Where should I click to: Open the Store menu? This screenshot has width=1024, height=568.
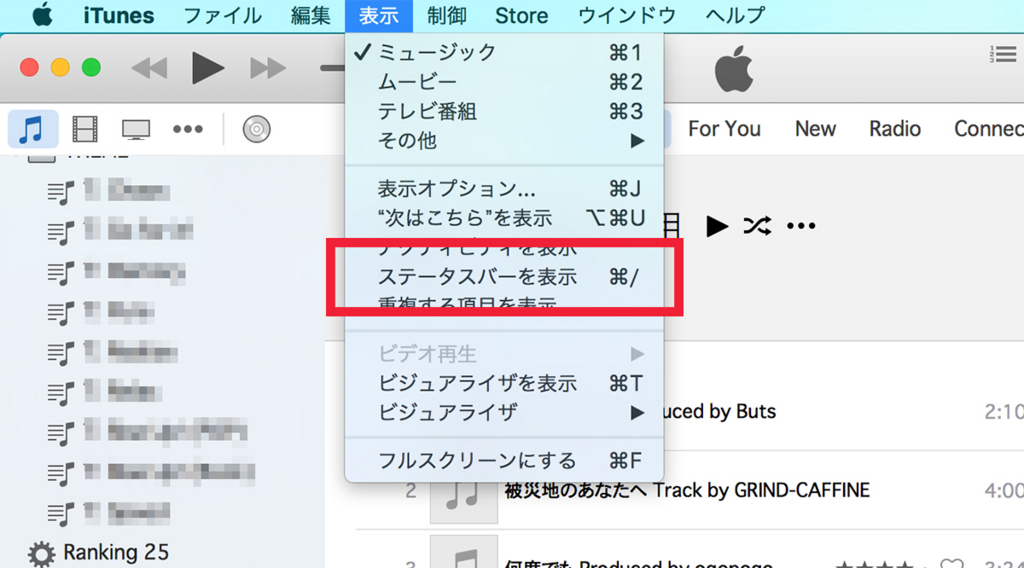coord(521,15)
